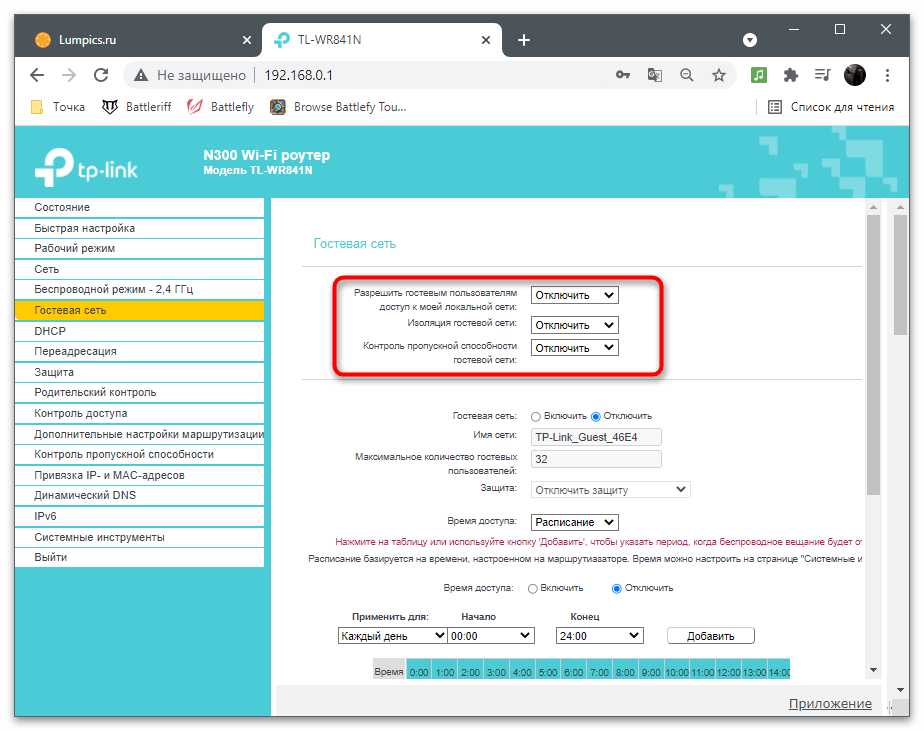Screen dimensions: 924x731
Task: Open the Приложение link
Action: pos(829,704)
